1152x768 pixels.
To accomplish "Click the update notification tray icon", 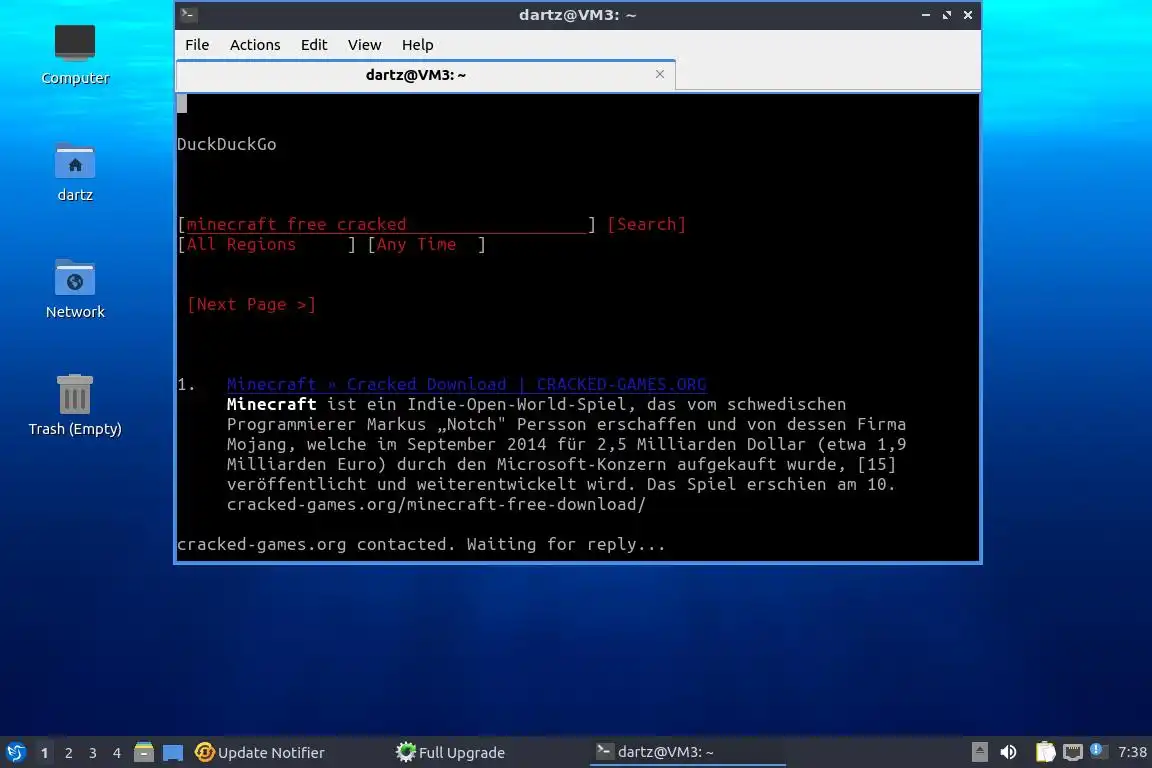I will coord(1097,750).
